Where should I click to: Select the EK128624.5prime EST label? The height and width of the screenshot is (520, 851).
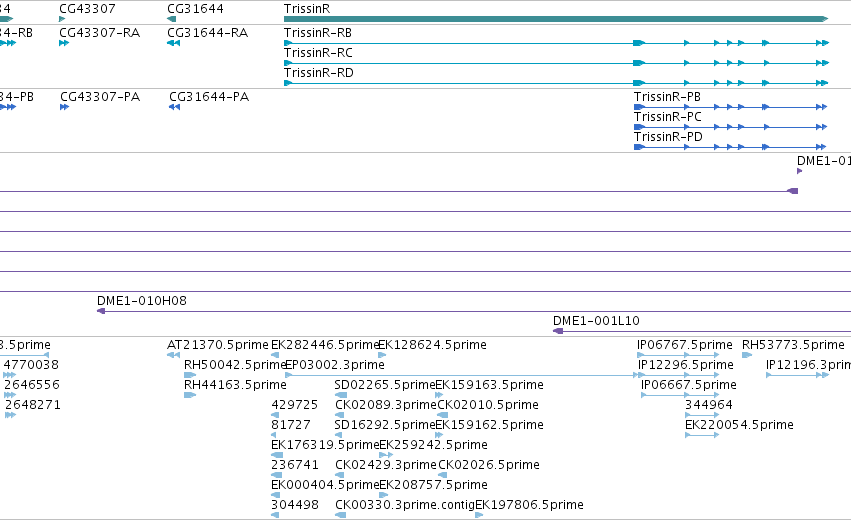[432, 345]
